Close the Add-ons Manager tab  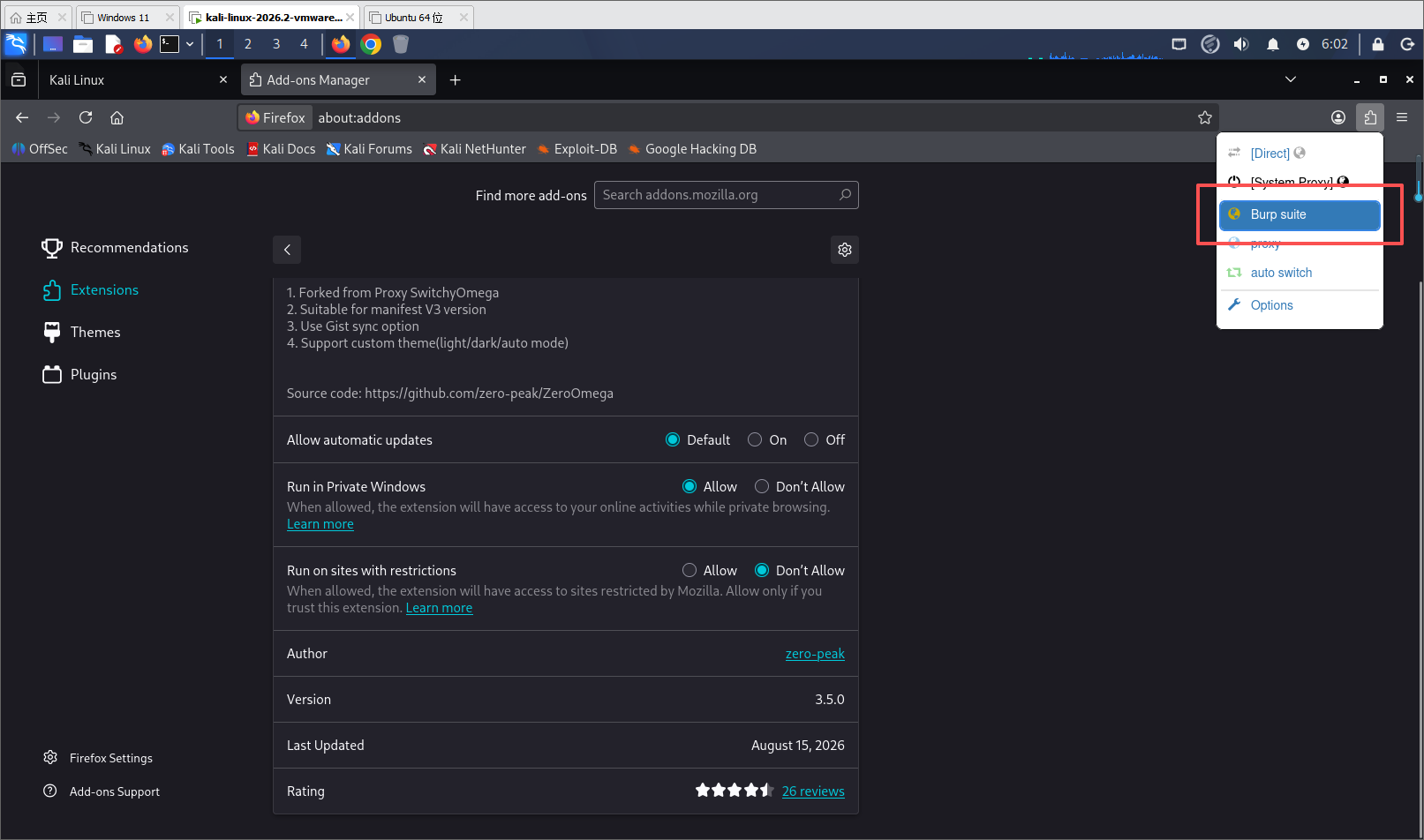pos(422,79)
